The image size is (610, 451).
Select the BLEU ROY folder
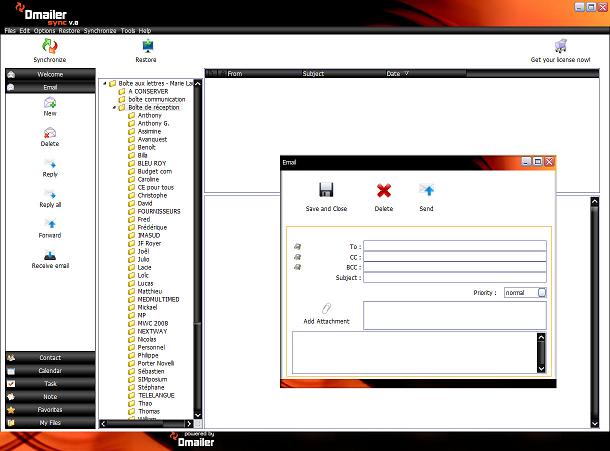click(152, 163)
